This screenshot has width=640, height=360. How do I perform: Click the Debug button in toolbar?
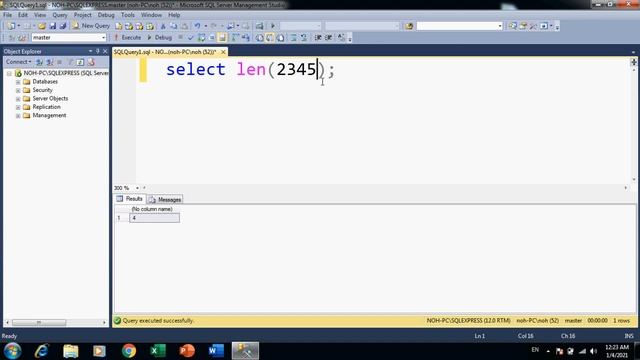coord(160,38)
